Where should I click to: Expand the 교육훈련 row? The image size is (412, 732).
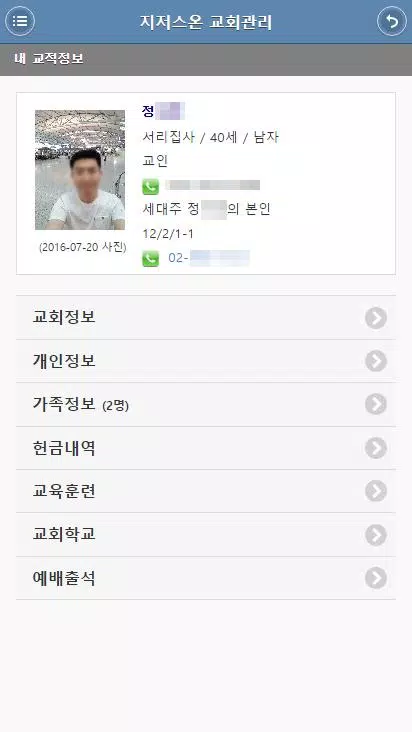[x=206, y=491]
